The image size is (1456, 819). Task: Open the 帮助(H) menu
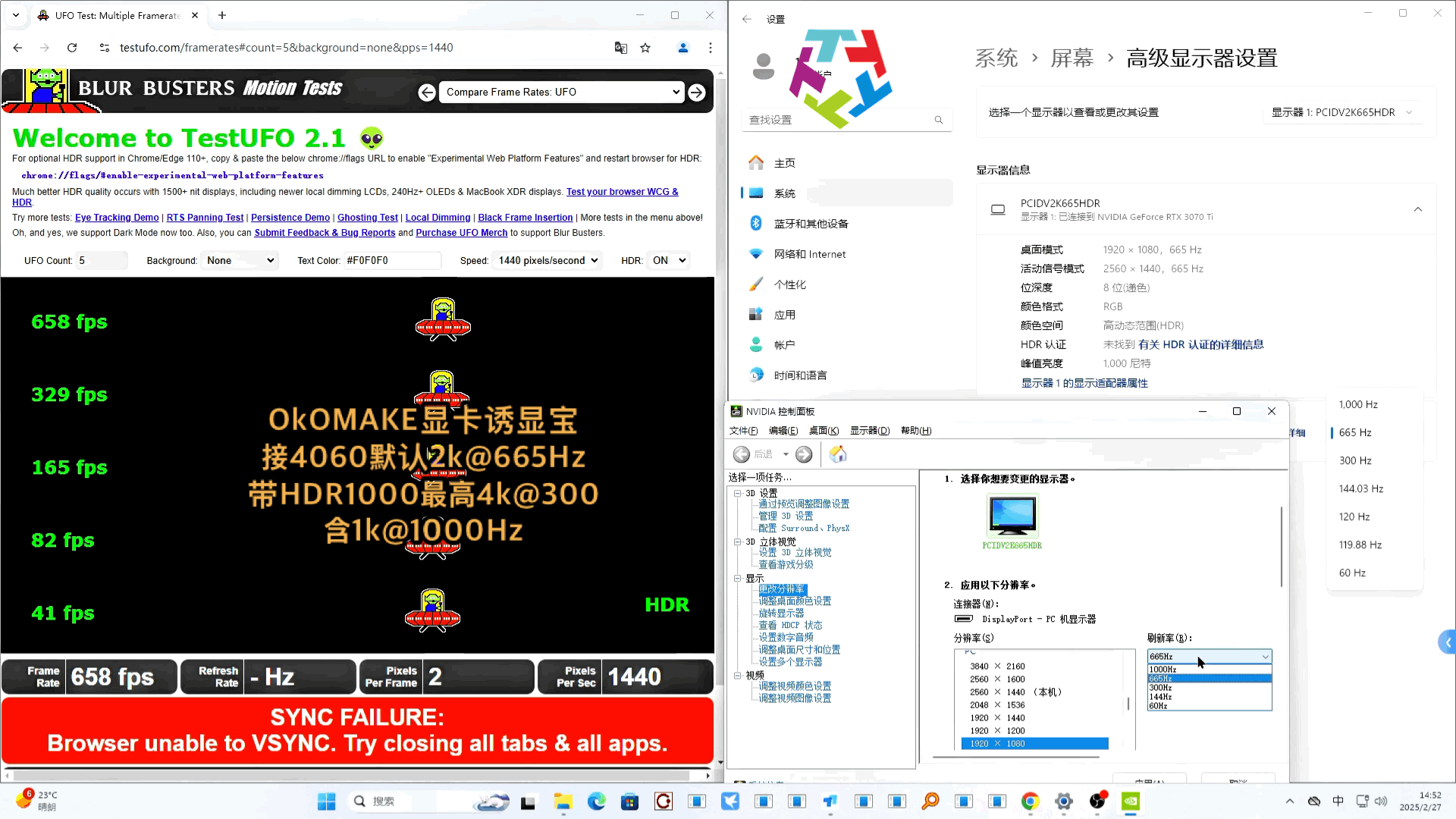point(916,431)
